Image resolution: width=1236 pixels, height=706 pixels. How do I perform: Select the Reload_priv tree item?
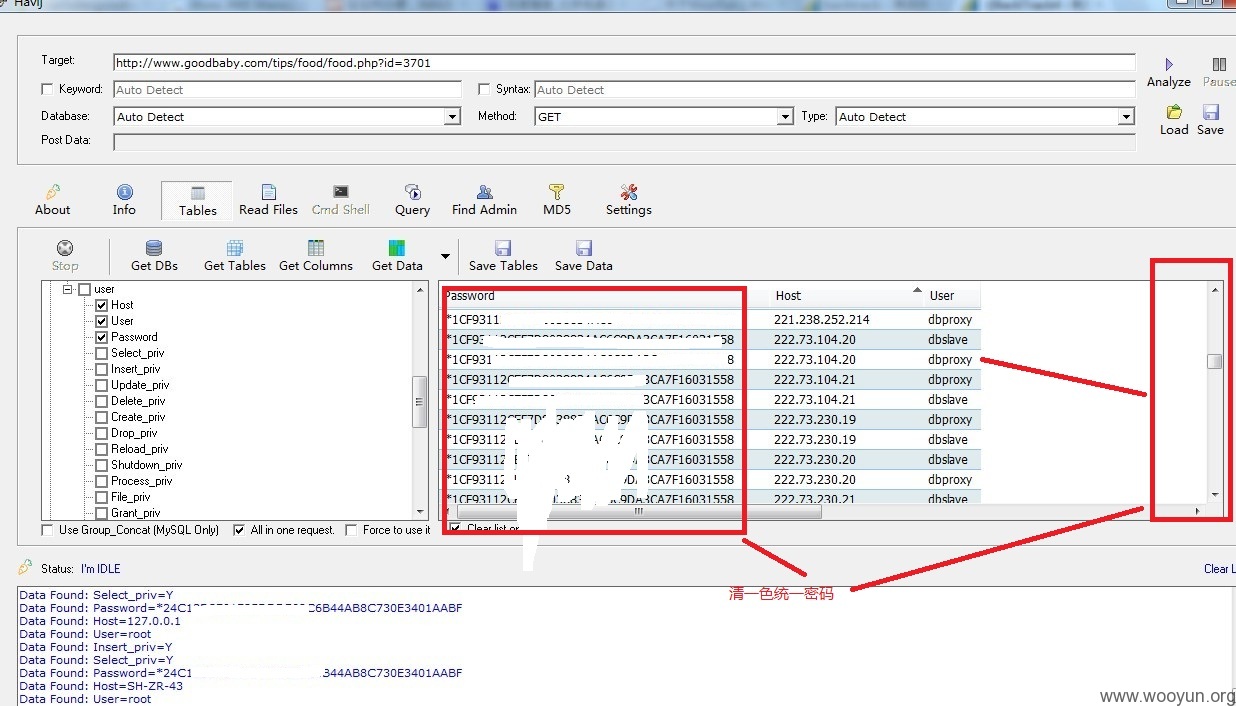click(x=139, y=449)
